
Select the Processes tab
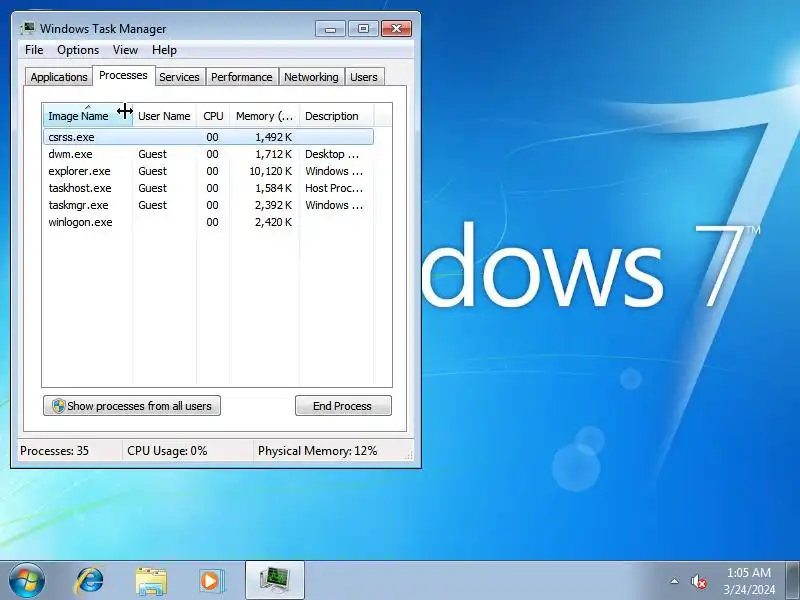(x=123, y=75)
